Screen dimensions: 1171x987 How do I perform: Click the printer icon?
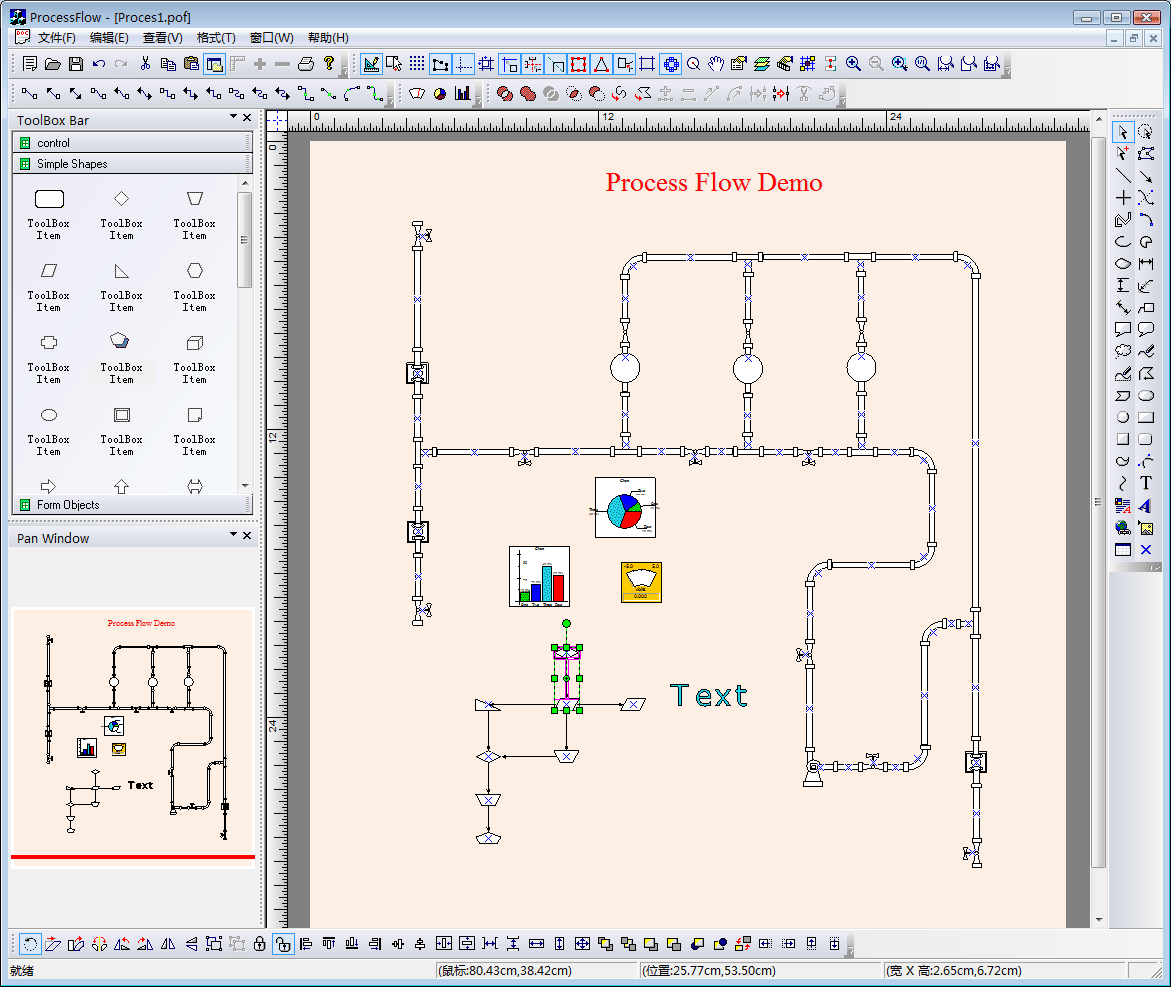point(306,64)
